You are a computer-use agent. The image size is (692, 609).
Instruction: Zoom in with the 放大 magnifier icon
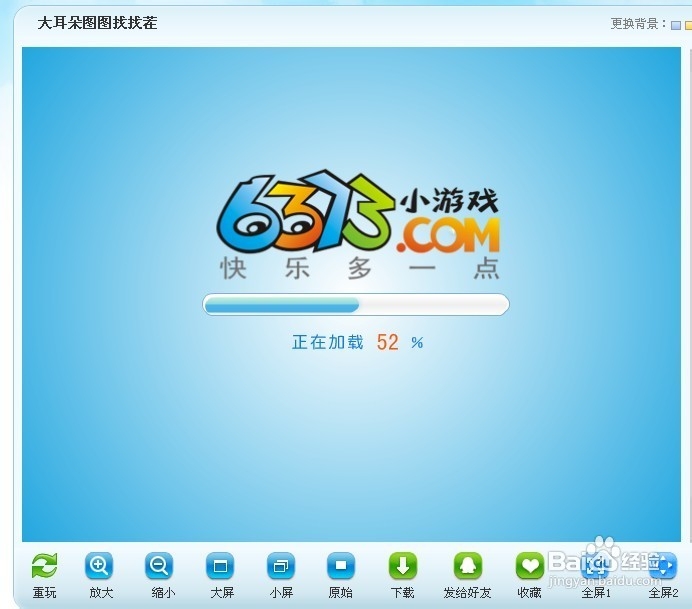[99, 565]
